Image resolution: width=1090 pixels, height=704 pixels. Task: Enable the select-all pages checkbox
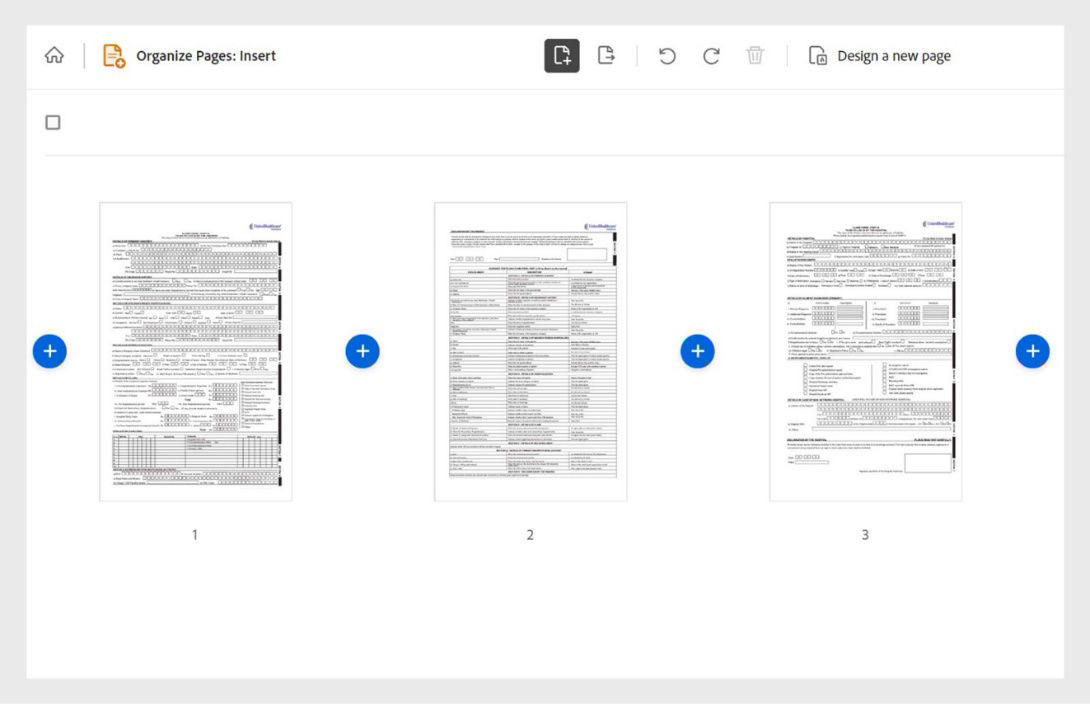click(52, 121)
